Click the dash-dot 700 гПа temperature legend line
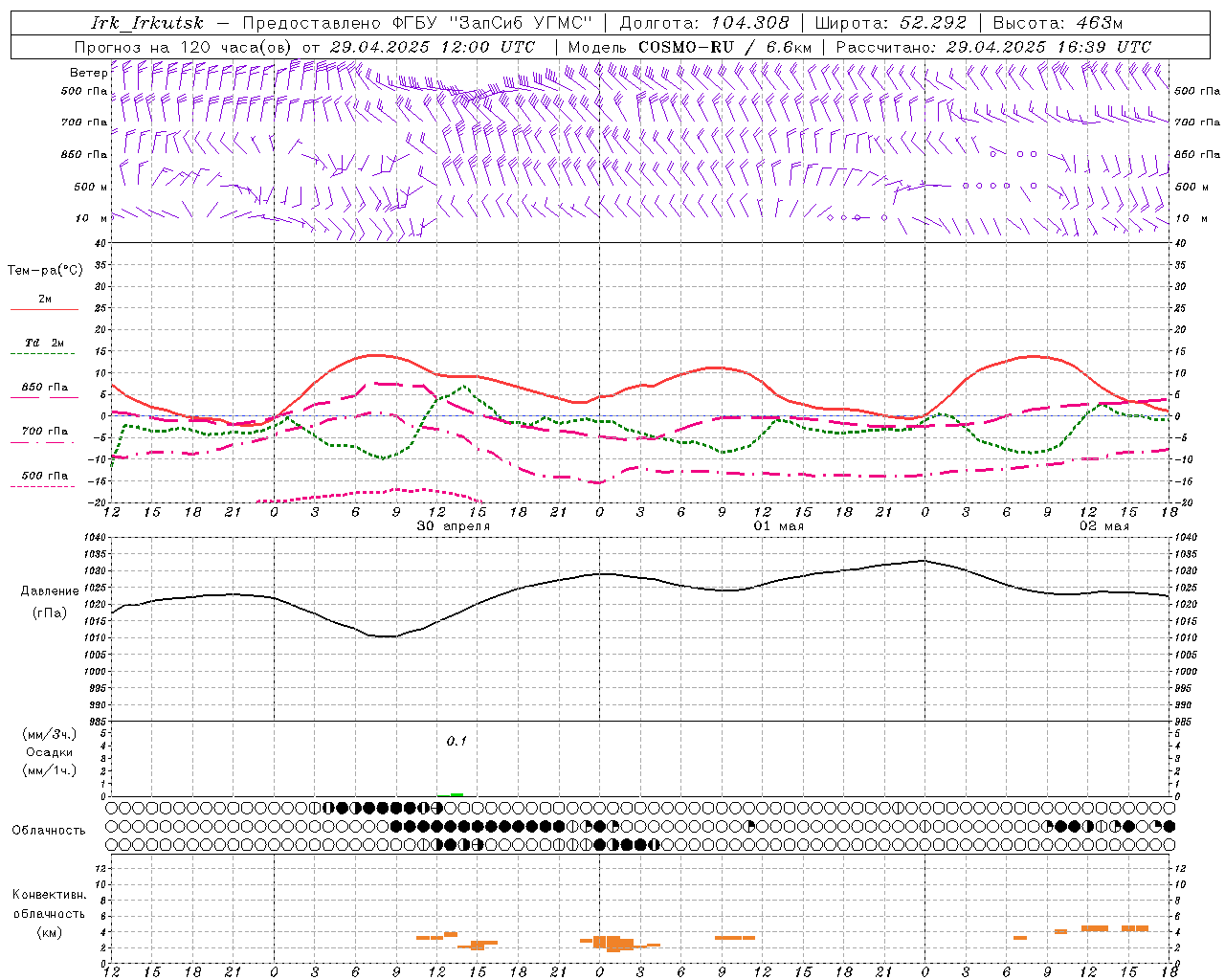This screenshot has height=980, width=1225. click(x=44, y=442)
